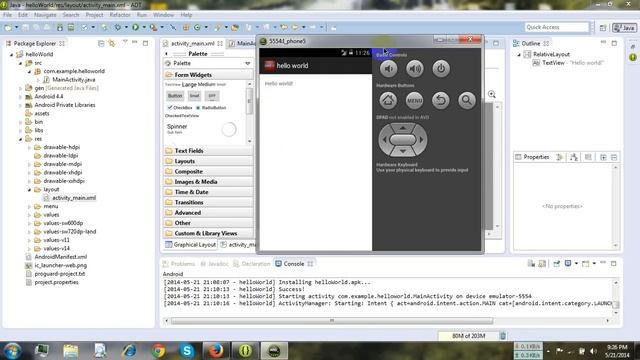
Task: Open the Javadoc tab
Action: pos(214,264)
